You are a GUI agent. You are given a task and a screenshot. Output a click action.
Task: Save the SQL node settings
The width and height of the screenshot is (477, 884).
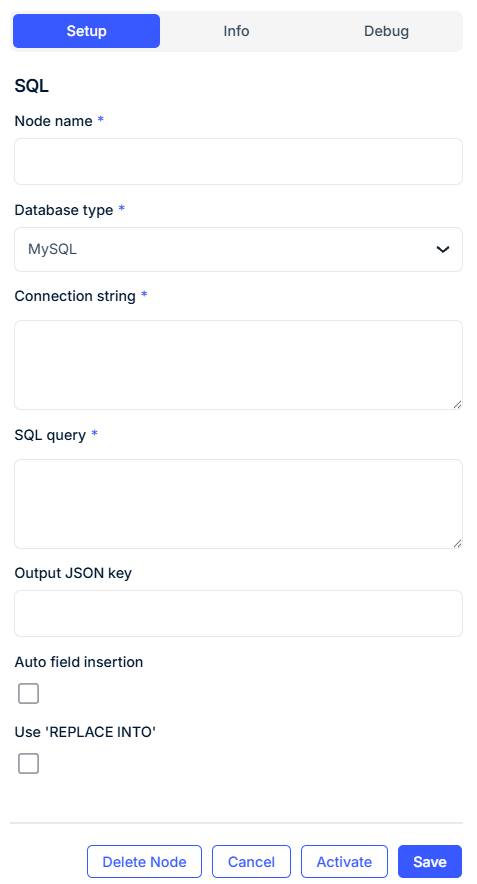430,861
